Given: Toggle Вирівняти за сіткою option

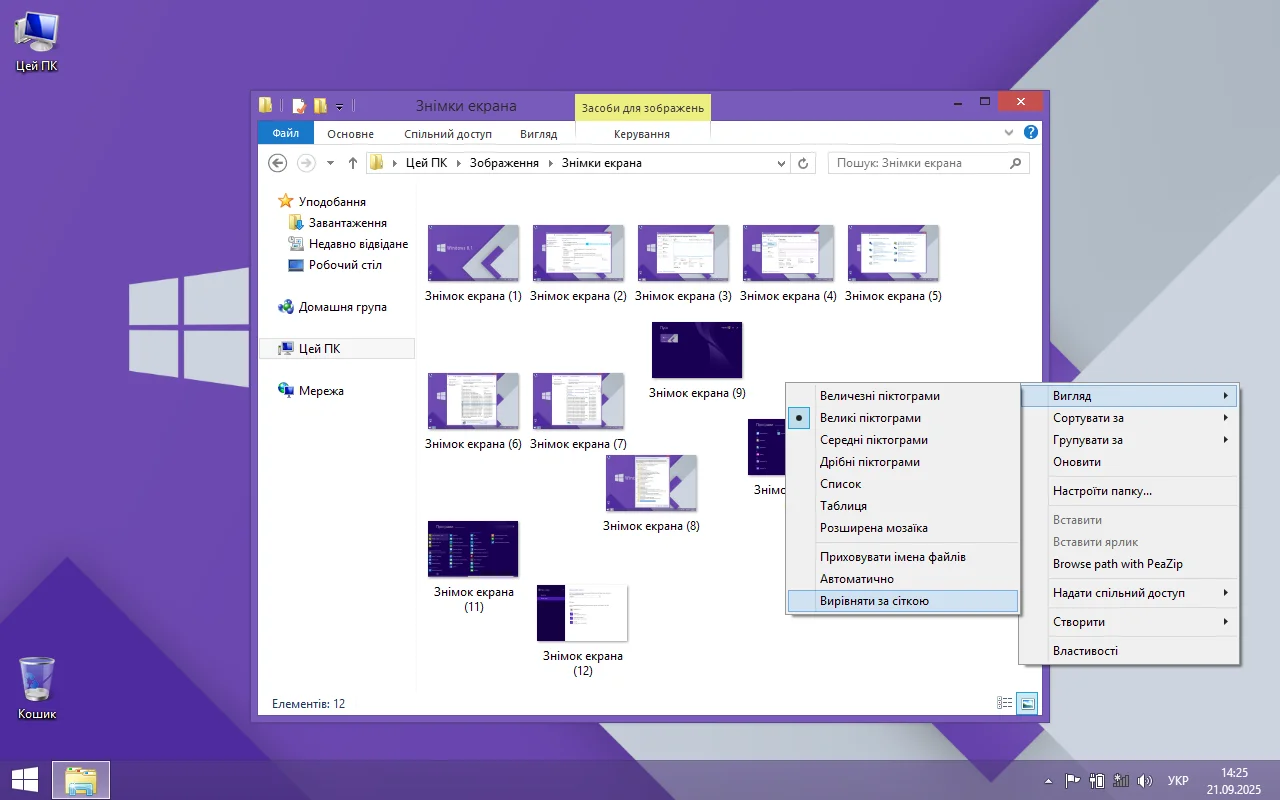Looking at the screenshot, I should [874, 601].
